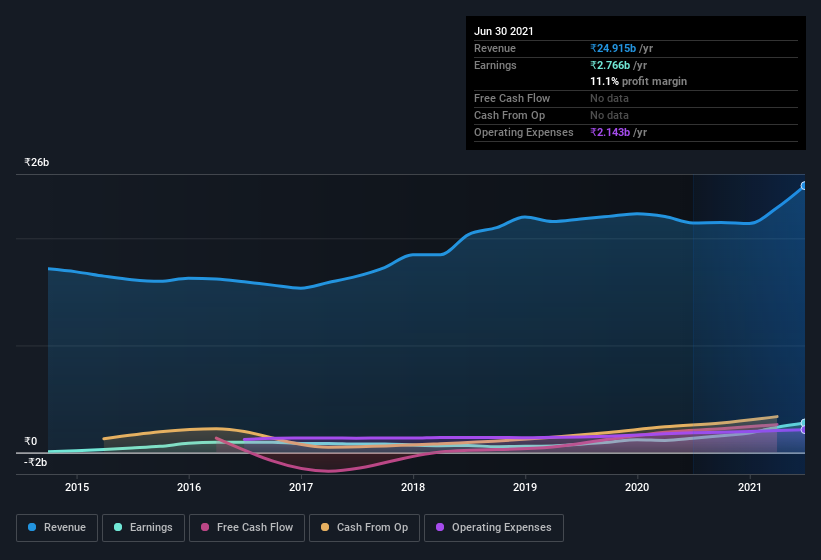Click the ₹2.766b earnings value
821x560 pixels.
coord(610,65)
